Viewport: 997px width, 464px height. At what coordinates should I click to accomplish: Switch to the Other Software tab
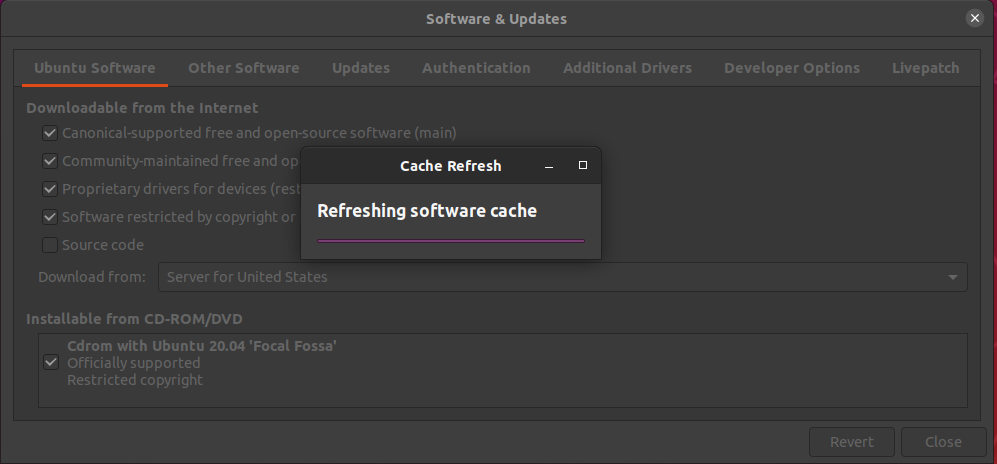click(x=243, y=68)
